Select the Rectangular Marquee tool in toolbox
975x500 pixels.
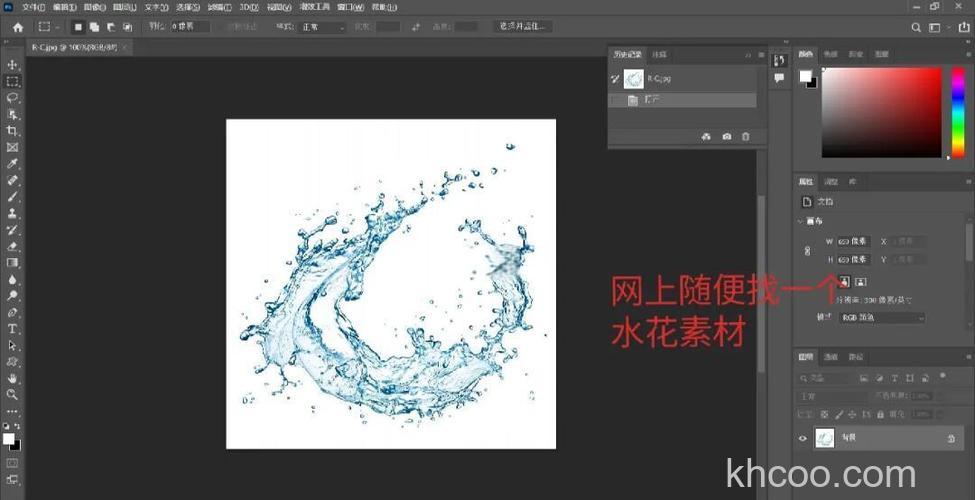(x=12, y=81)
